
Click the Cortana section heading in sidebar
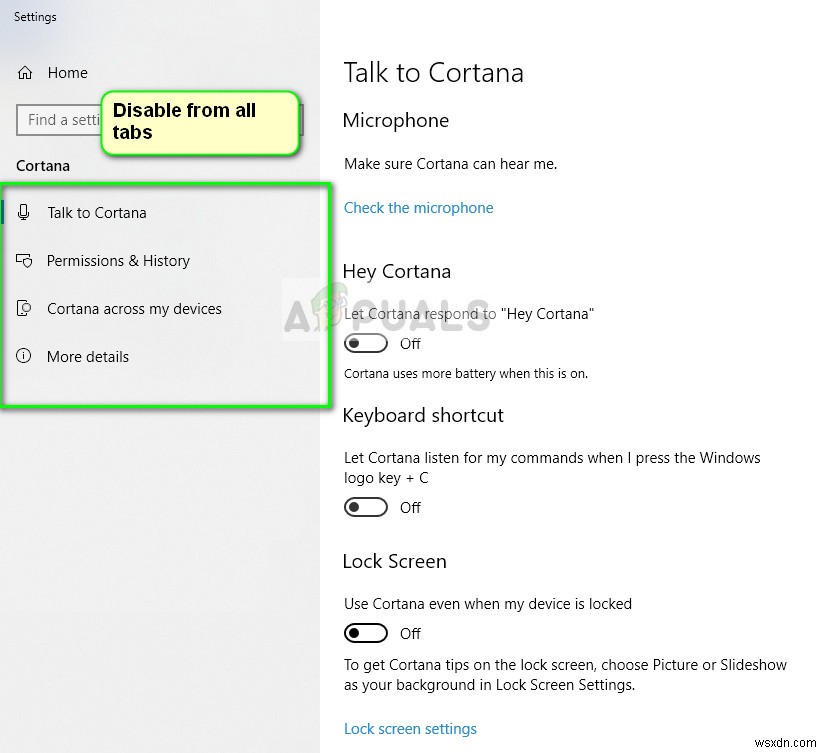[43, 166]
